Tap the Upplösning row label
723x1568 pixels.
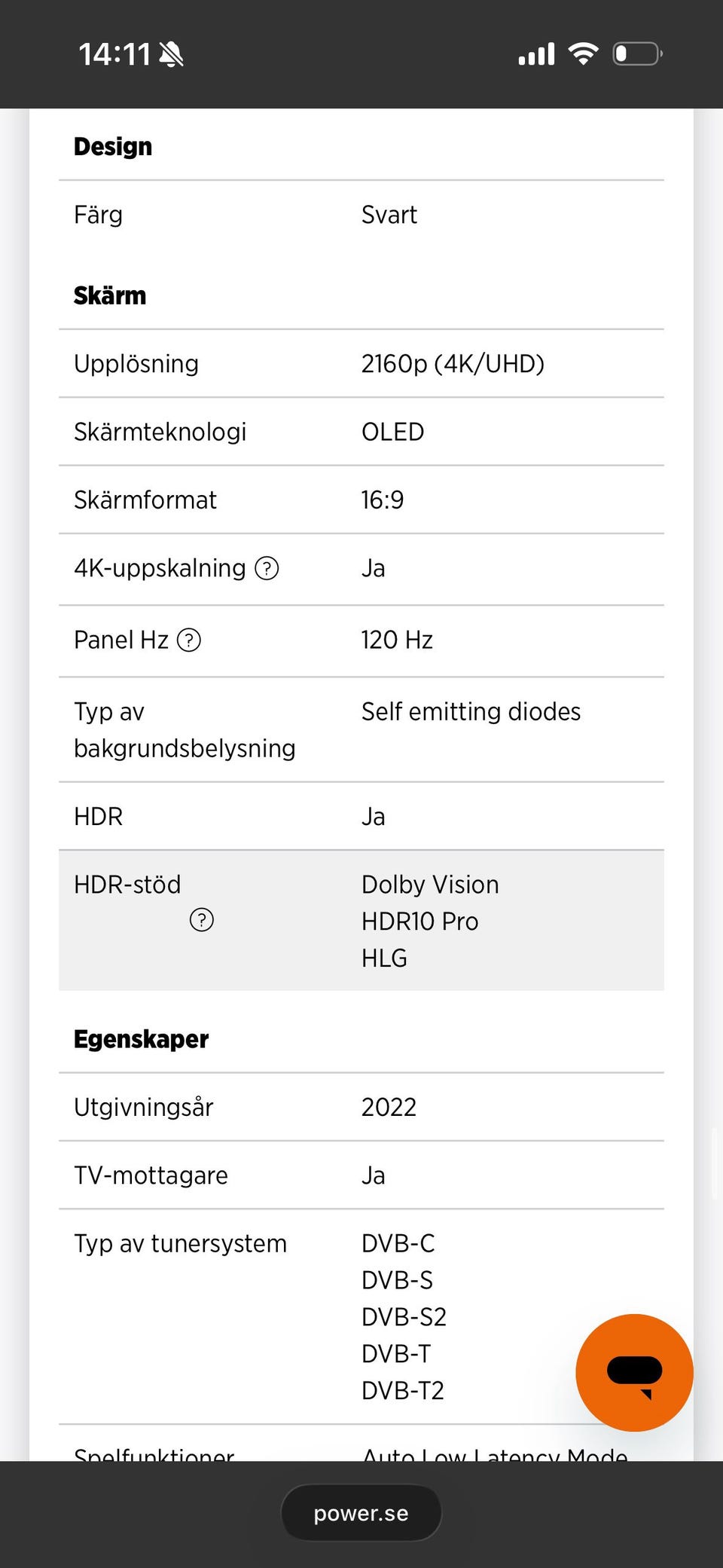click(136, 364)
